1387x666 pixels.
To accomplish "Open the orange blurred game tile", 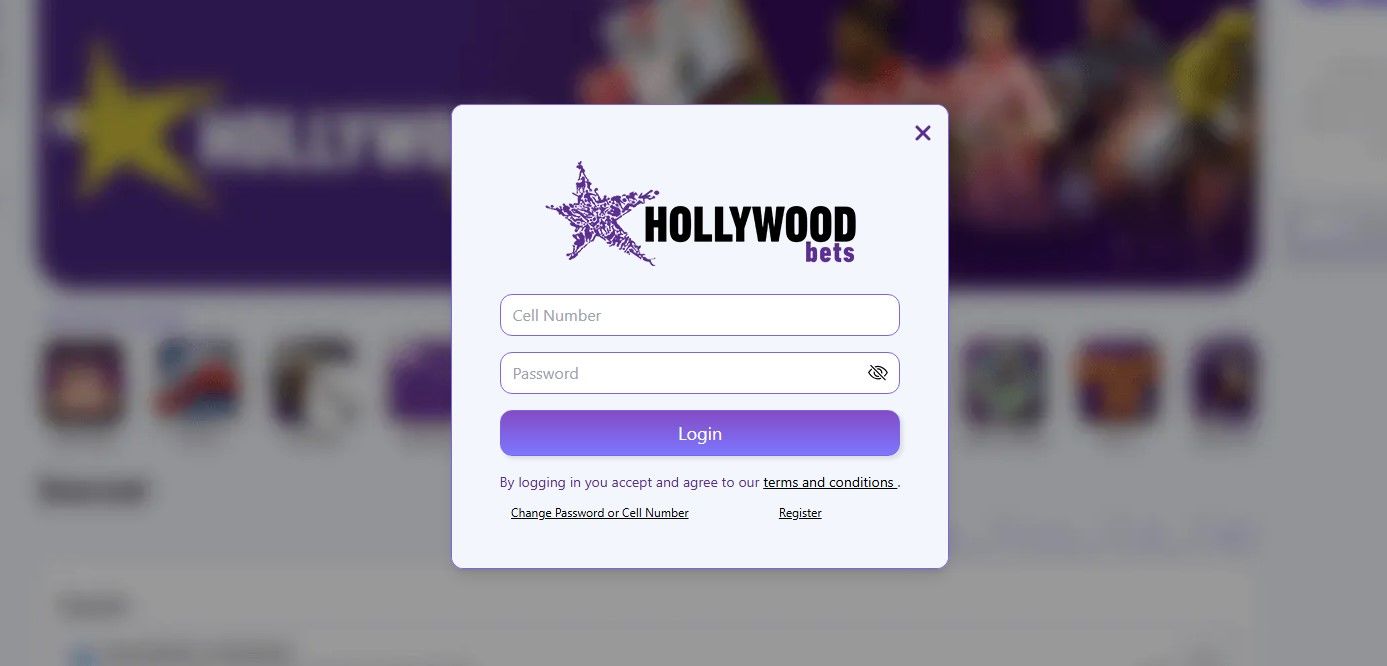I will tap(1118, 383).
